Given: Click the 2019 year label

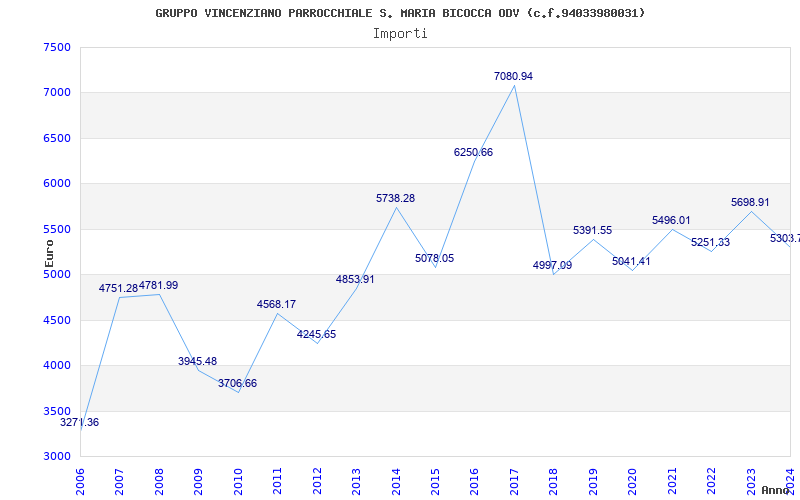Looking at the screenshot, I should click(593, 482).
